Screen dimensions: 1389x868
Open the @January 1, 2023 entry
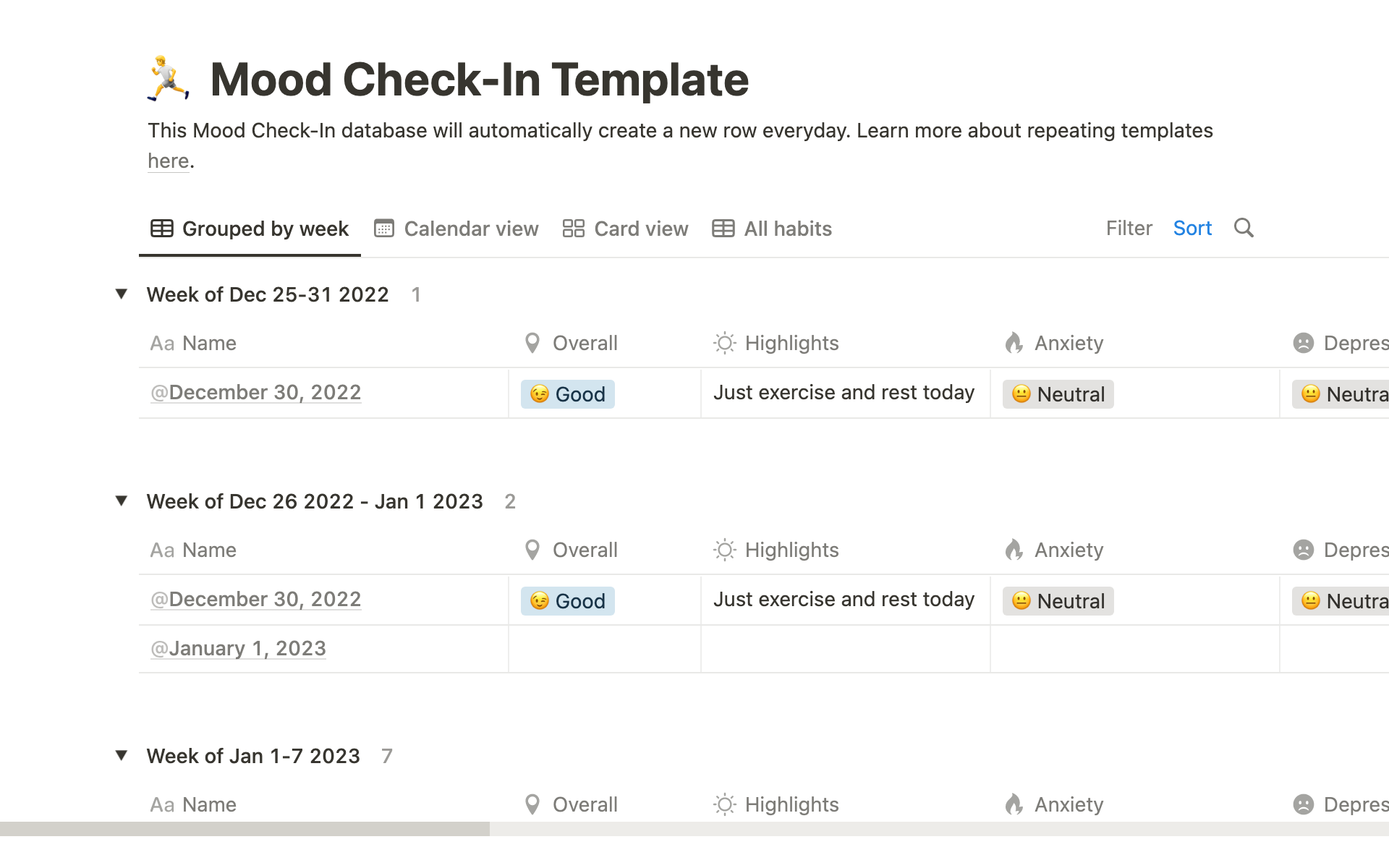coord(238,648)
